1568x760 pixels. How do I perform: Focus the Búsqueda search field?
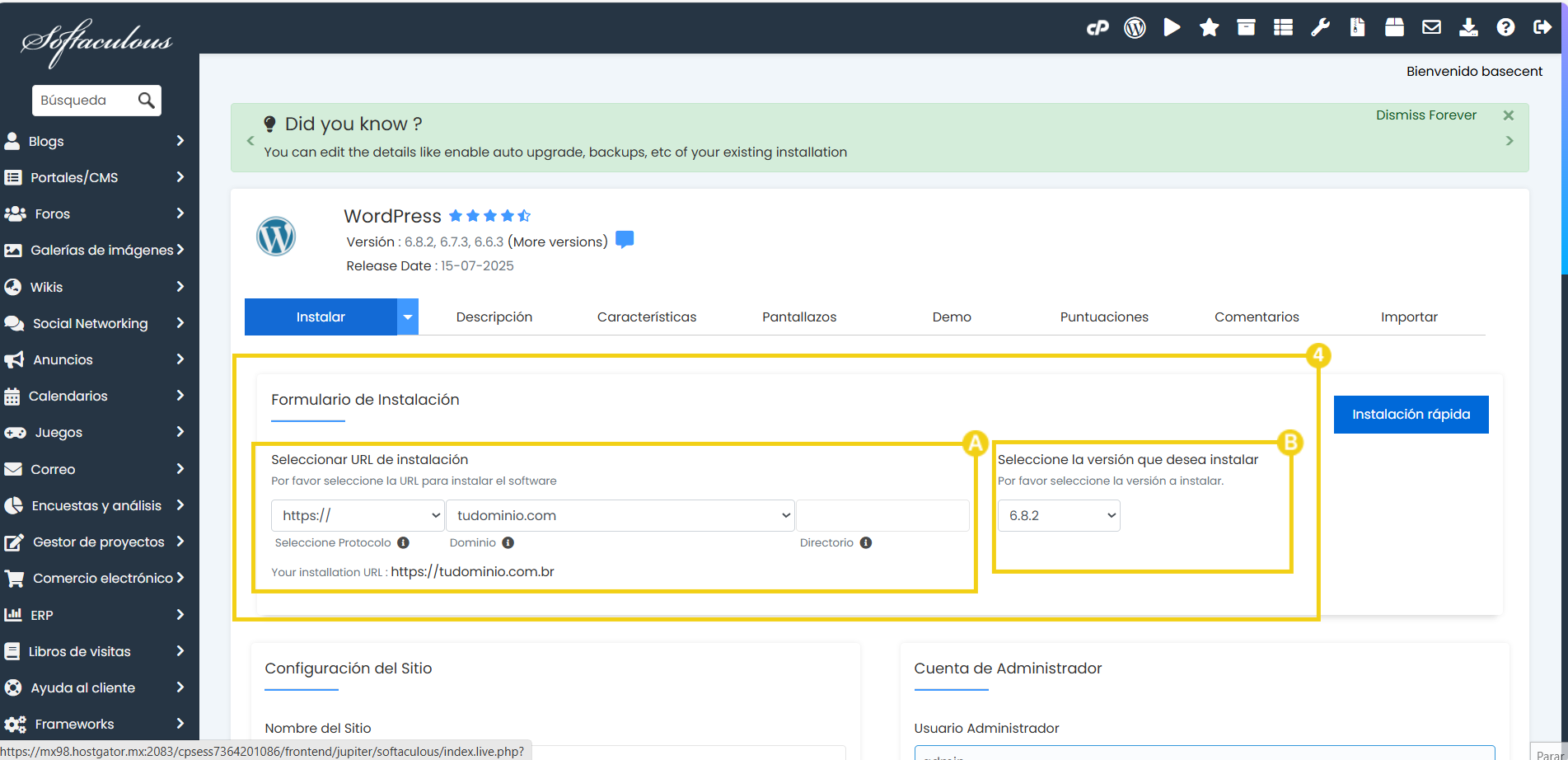click(x=85, y=101)
